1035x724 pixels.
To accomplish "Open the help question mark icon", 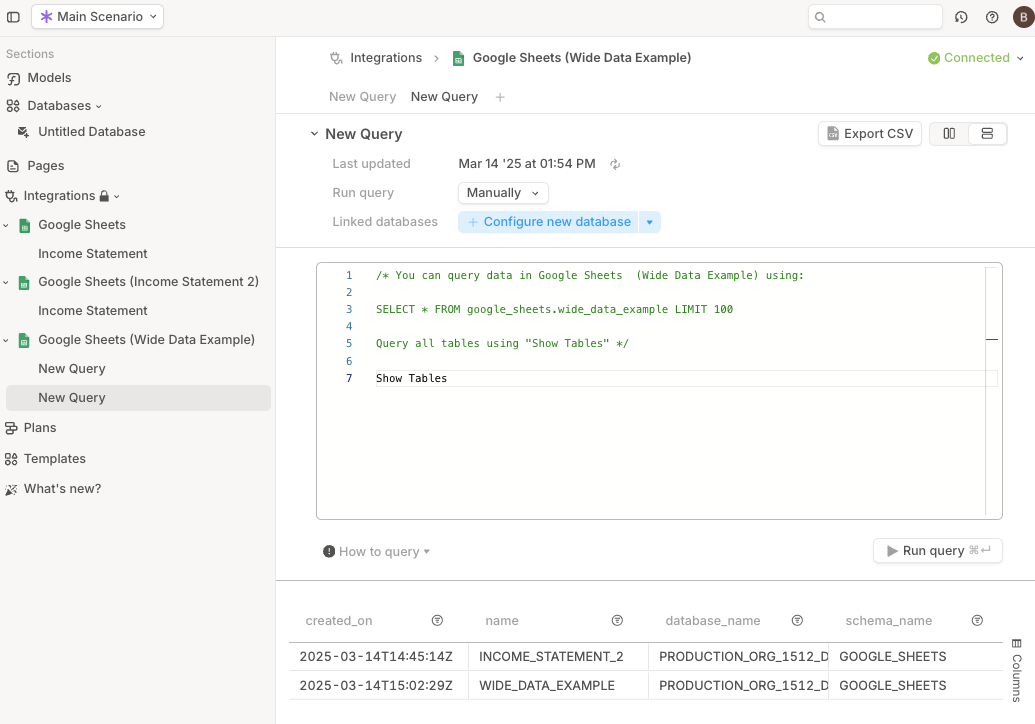I will [x=992, y=17].
